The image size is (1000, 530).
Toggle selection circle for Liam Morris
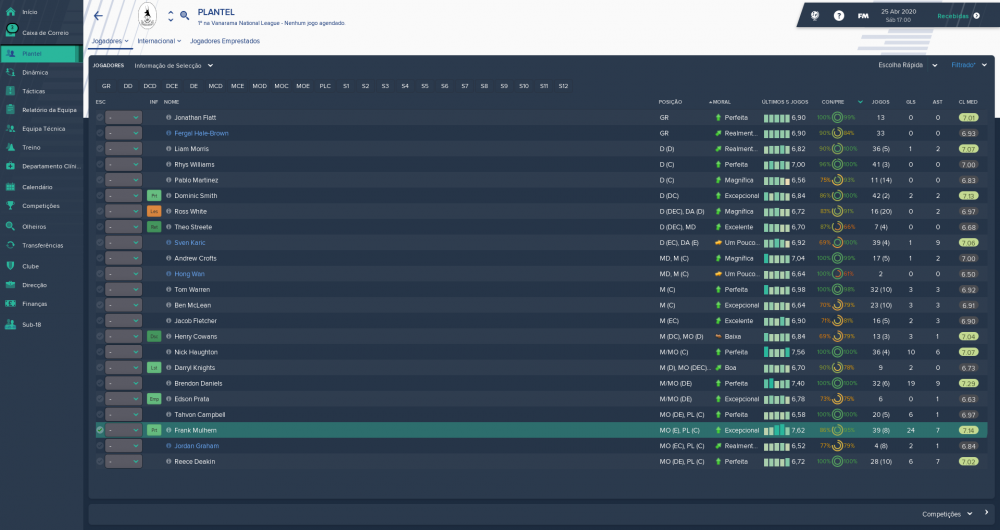(x=100, y=149)
